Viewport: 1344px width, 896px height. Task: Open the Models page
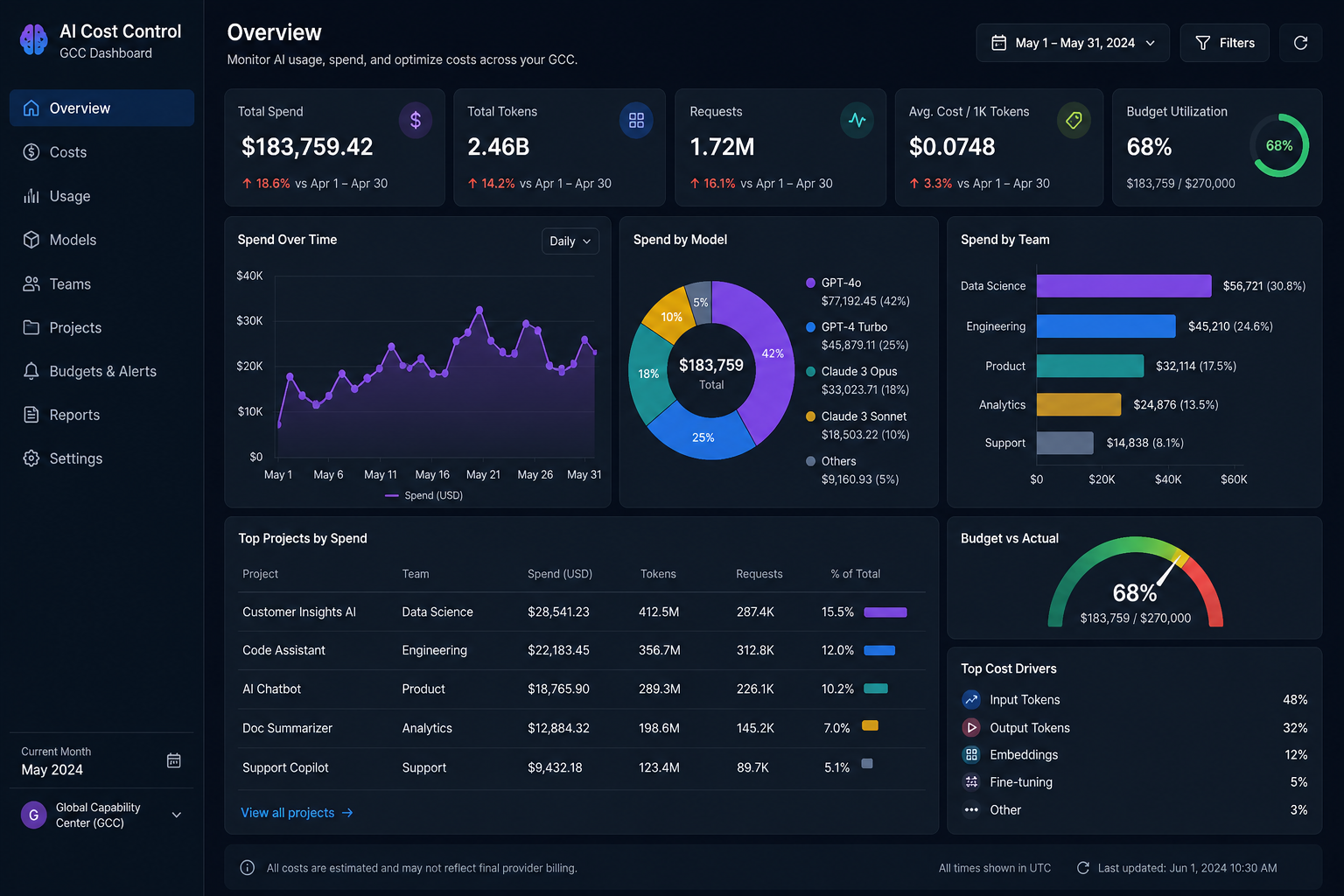click(x=101, y=240)
